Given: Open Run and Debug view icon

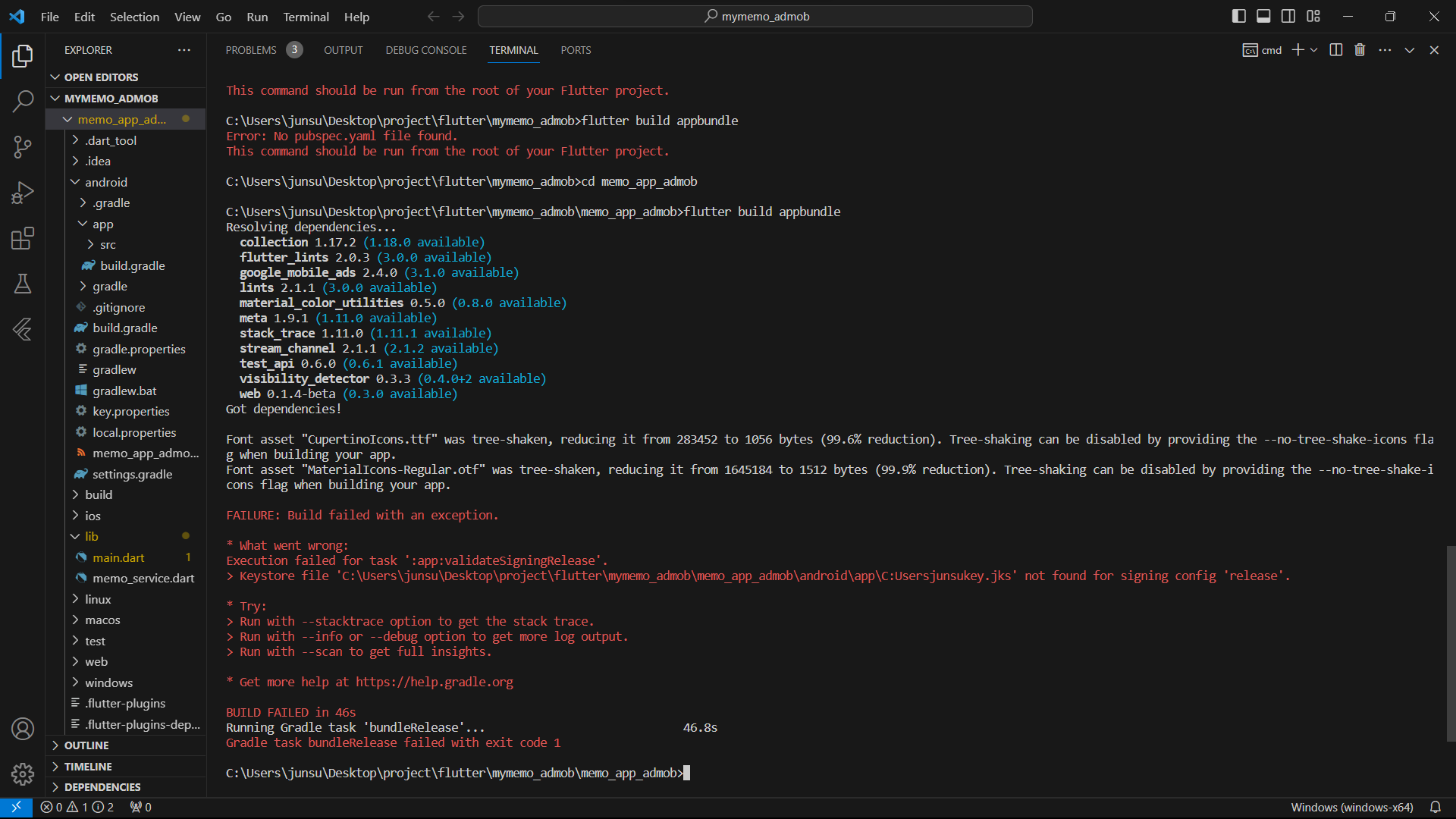Looking at the screenshot, I should pyautogui.click(x=23, y=193).
